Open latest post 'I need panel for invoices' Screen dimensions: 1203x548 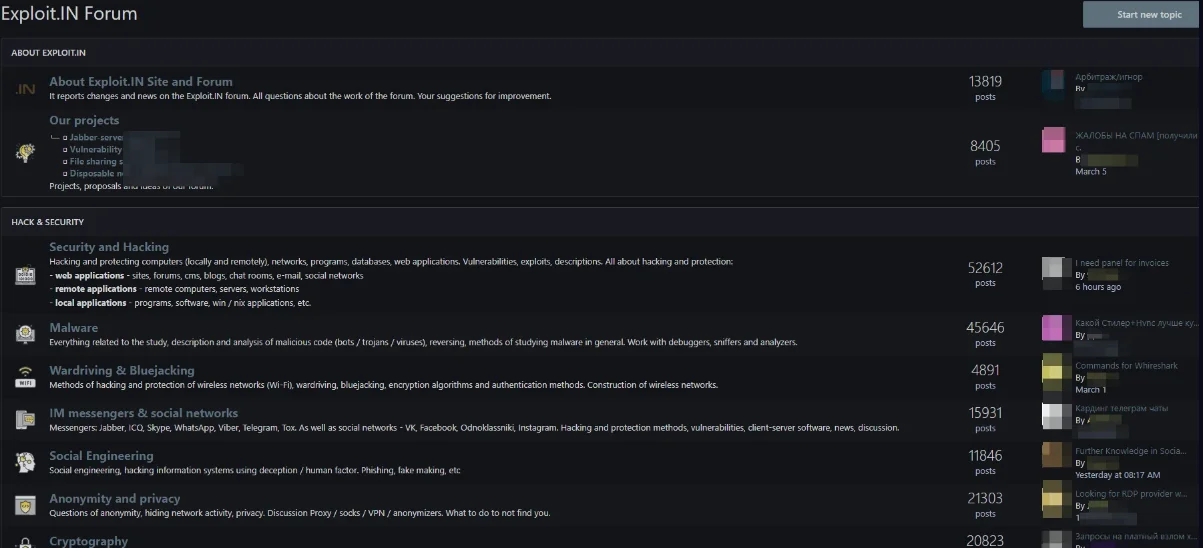point(1122,263)
